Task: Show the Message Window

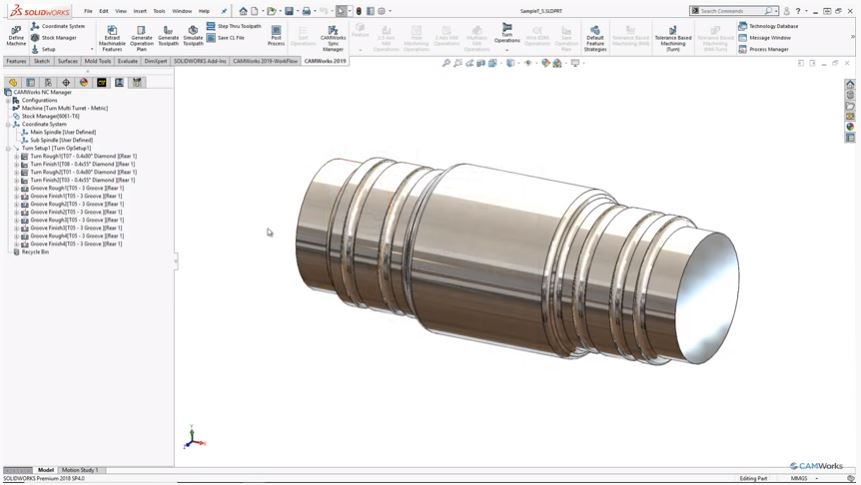Action: (x=764, y=38)
